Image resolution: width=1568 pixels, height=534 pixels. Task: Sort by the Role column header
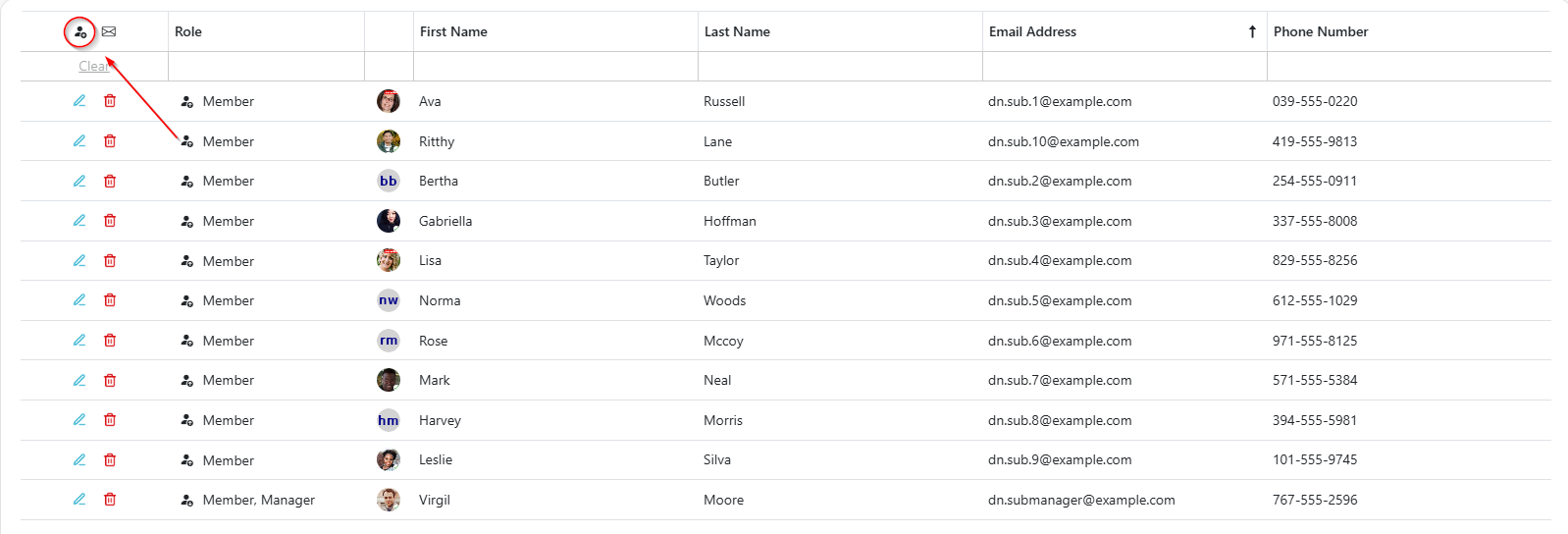click(x=188, y=31)
